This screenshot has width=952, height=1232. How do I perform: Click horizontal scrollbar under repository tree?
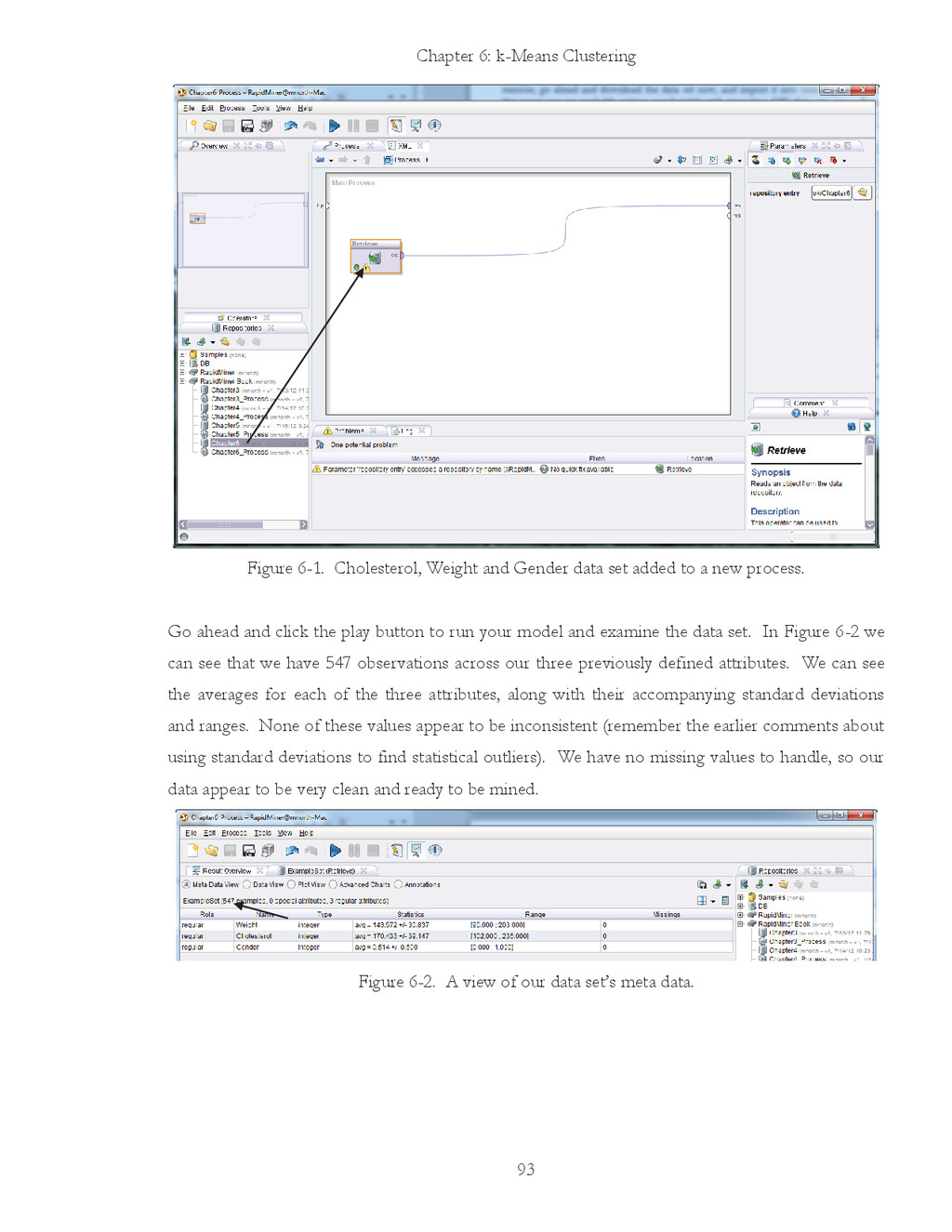point(243,524)
